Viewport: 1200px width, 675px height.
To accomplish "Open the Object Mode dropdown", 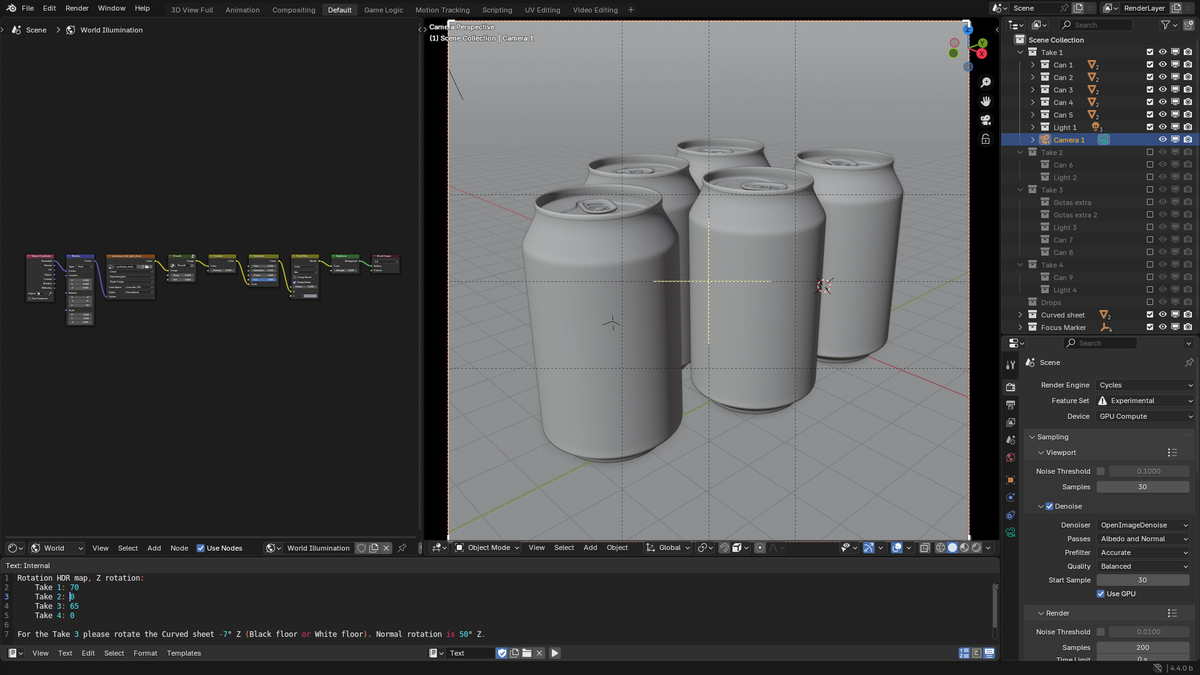I will coord(489,548).
